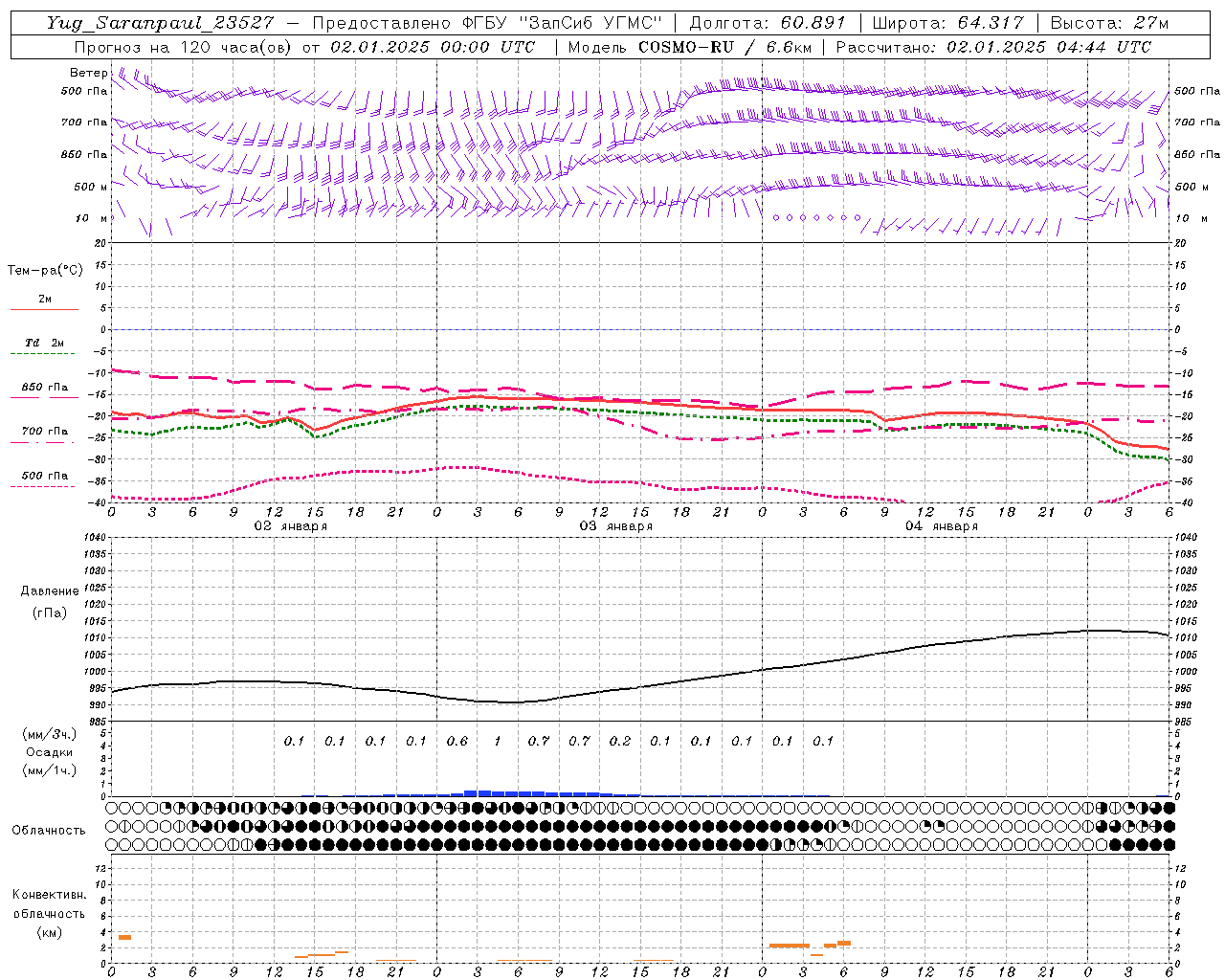Click the 'Давление' pressure panel label
This screenshot has width=1225, height=980.
pos(50,591)
